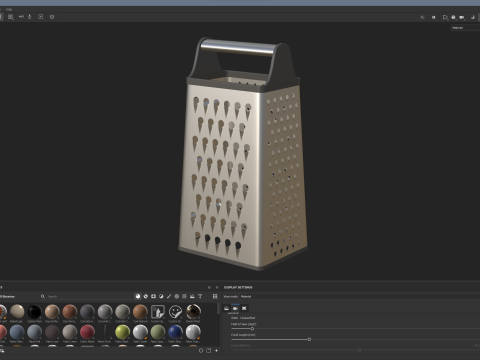Open the viewport Material mode dropdown
Screen dimensions: 480x360
click(465, 28)
